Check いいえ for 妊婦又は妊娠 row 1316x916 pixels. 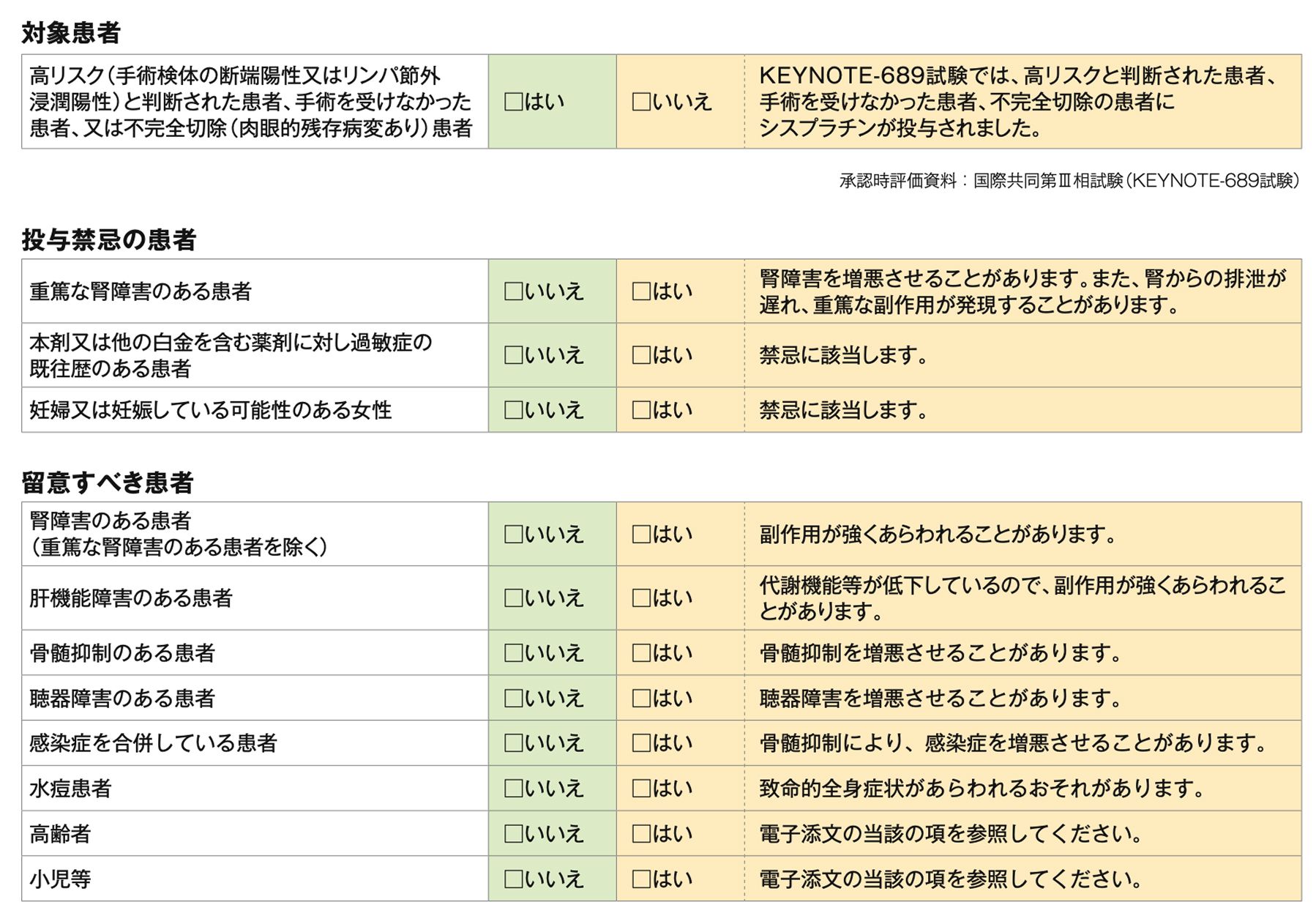(514, 410)
